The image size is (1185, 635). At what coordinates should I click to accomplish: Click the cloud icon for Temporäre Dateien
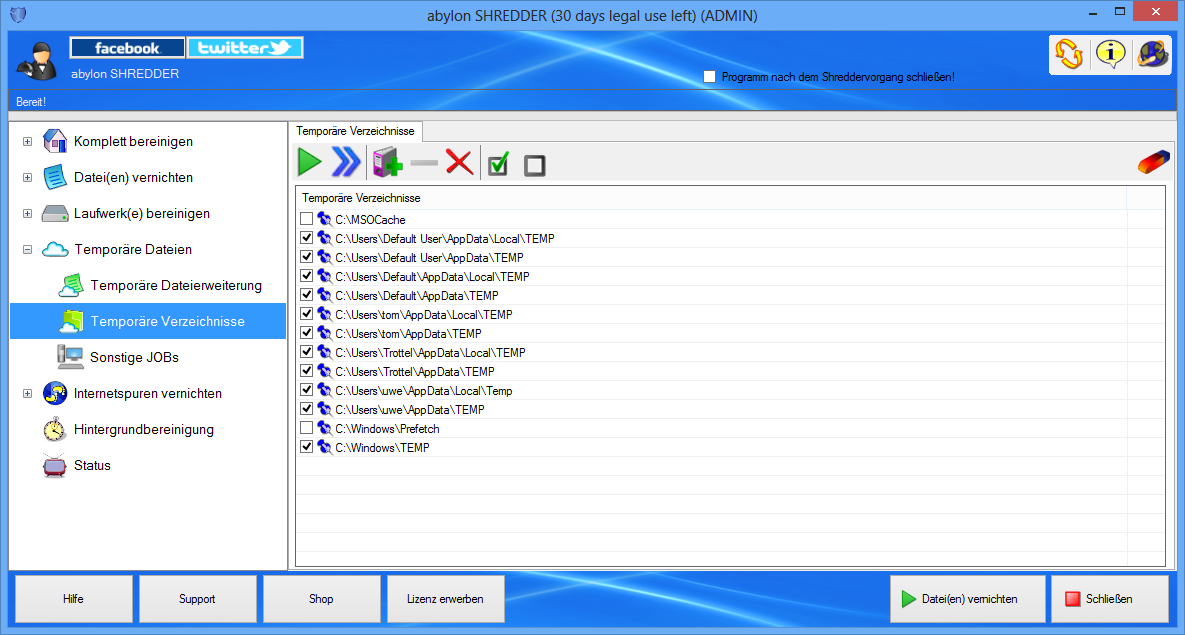(55, 249)
